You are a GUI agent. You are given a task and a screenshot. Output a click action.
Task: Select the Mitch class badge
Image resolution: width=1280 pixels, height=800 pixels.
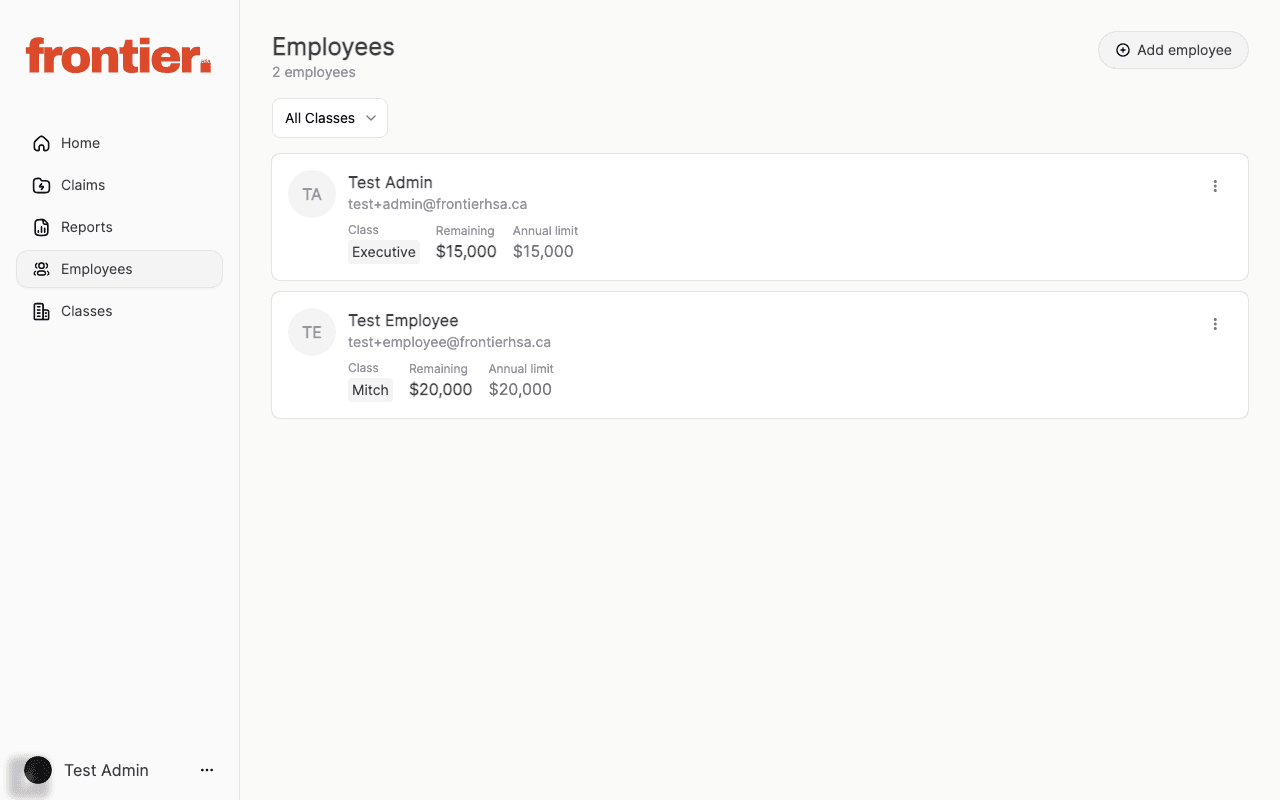(370, 389)
